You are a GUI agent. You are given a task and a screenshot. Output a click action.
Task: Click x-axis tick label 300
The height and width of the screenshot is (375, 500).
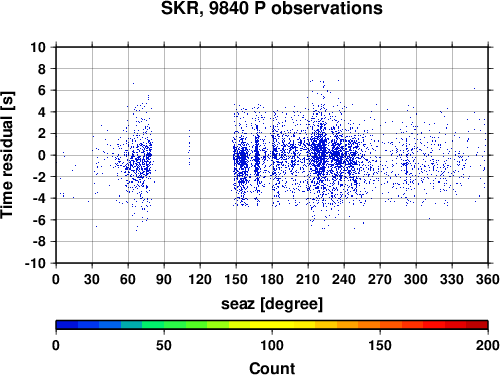[416, 279]
